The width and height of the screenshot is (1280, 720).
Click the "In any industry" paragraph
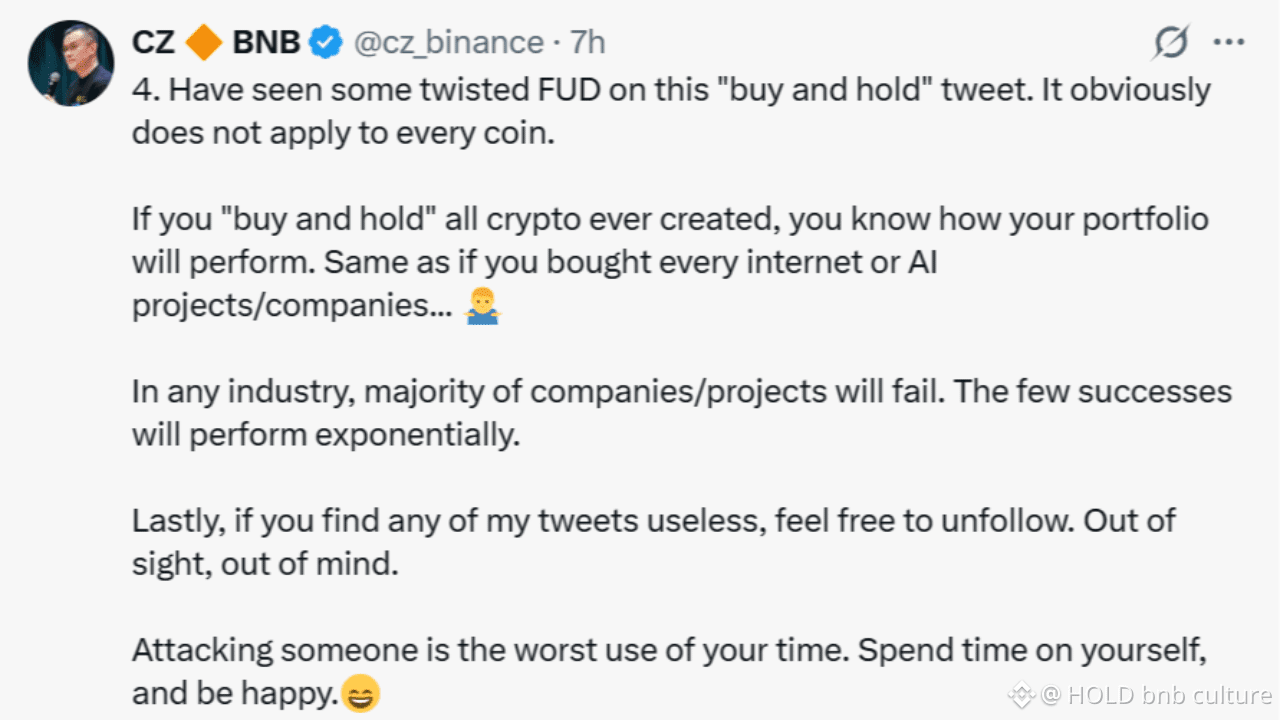click(x=680, y=413)
